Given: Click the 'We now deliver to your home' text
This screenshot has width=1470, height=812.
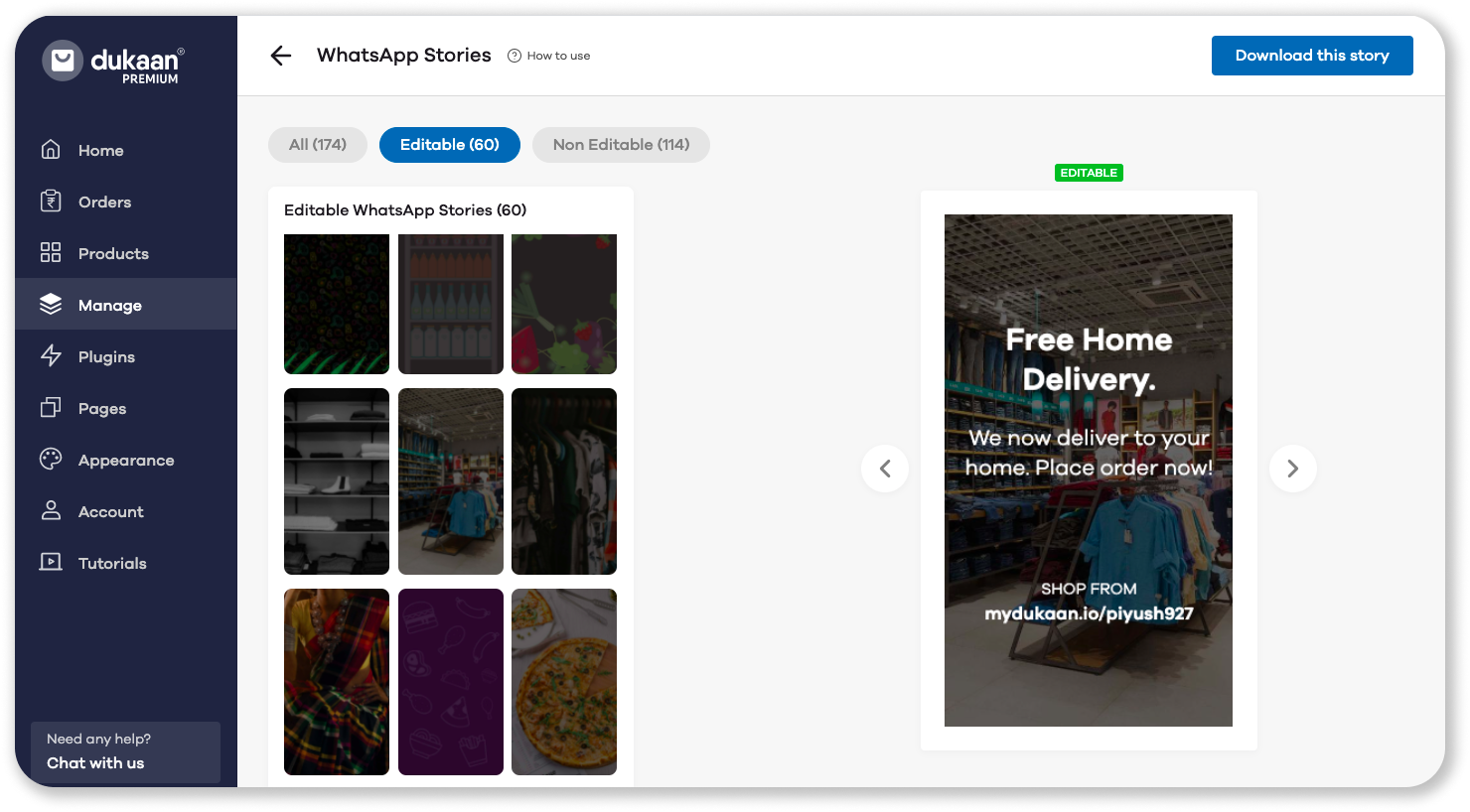Looking at the screenshot, I should (1089, 453).
